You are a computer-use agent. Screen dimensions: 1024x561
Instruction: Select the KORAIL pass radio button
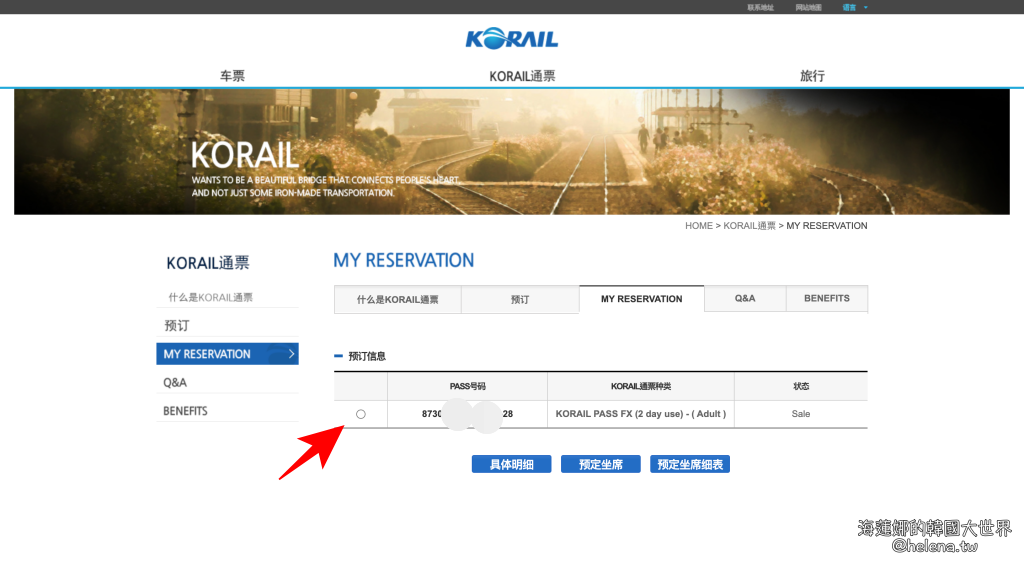pos(361,414)
